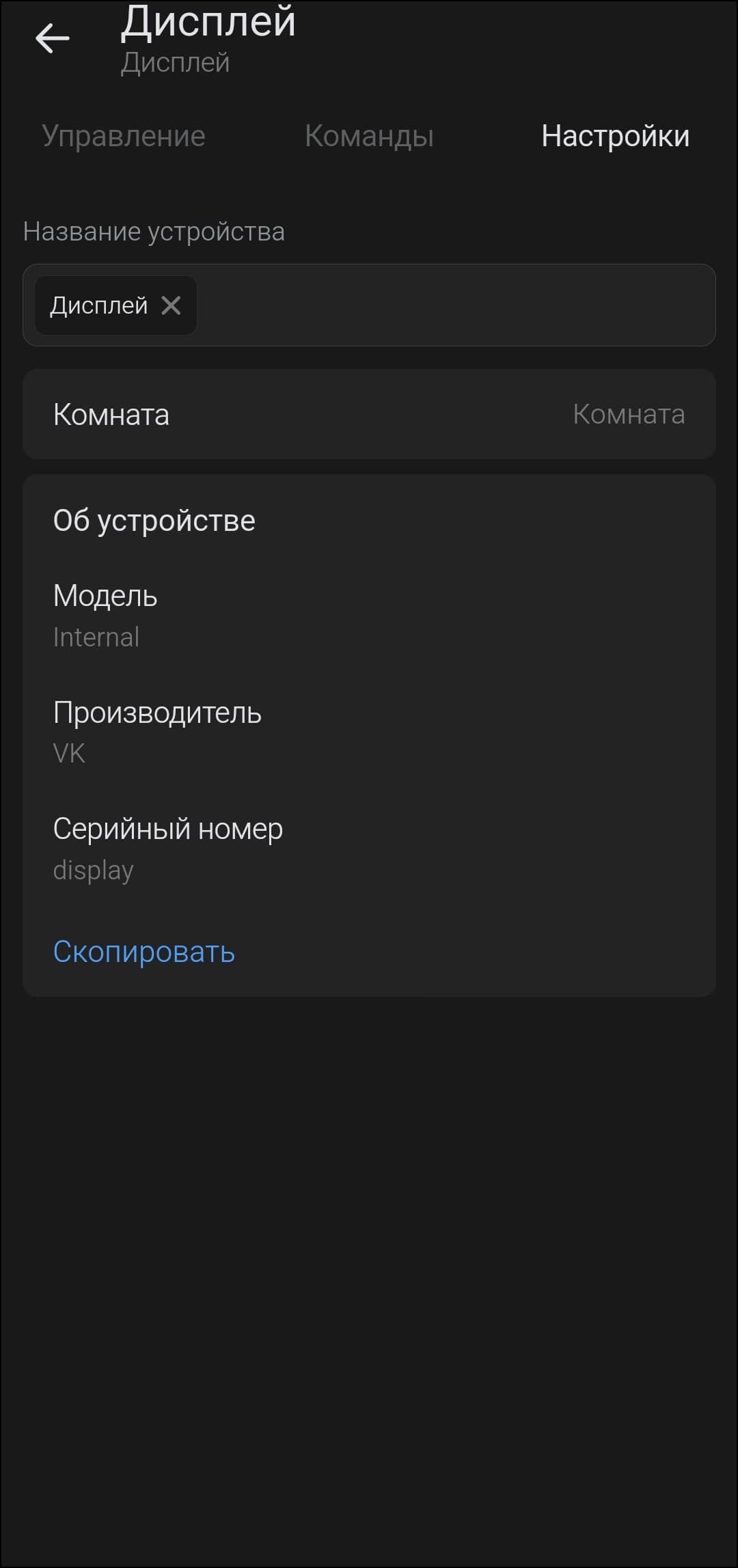Tap the VK manufacturer value
The image size is (738, 1568).
coord(69,754)
